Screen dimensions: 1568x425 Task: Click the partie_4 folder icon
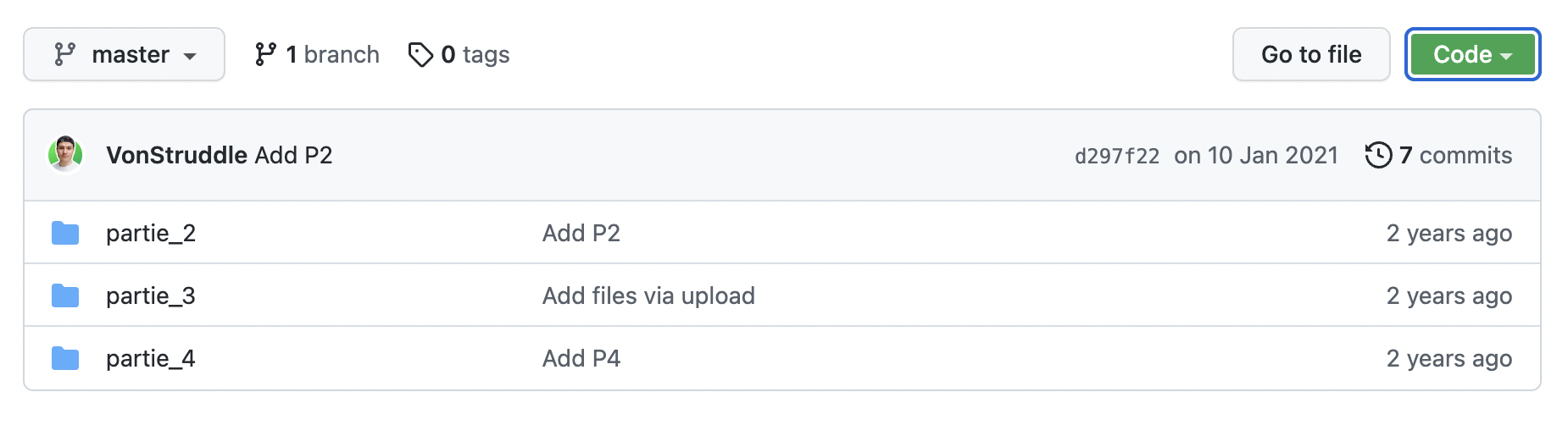65,358
